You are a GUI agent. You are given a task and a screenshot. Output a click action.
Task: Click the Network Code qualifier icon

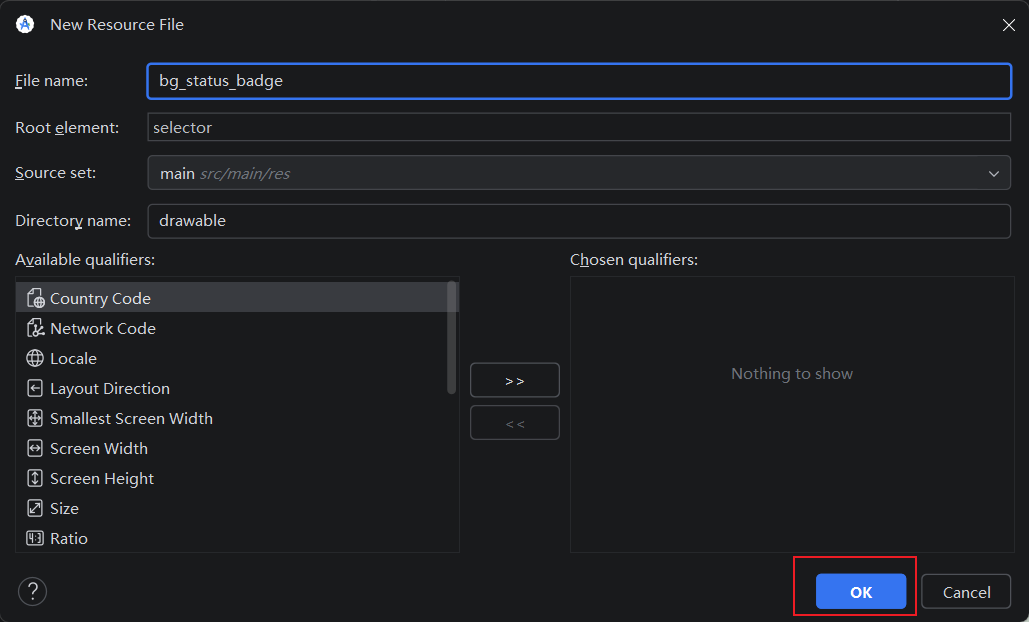(35, 328)
